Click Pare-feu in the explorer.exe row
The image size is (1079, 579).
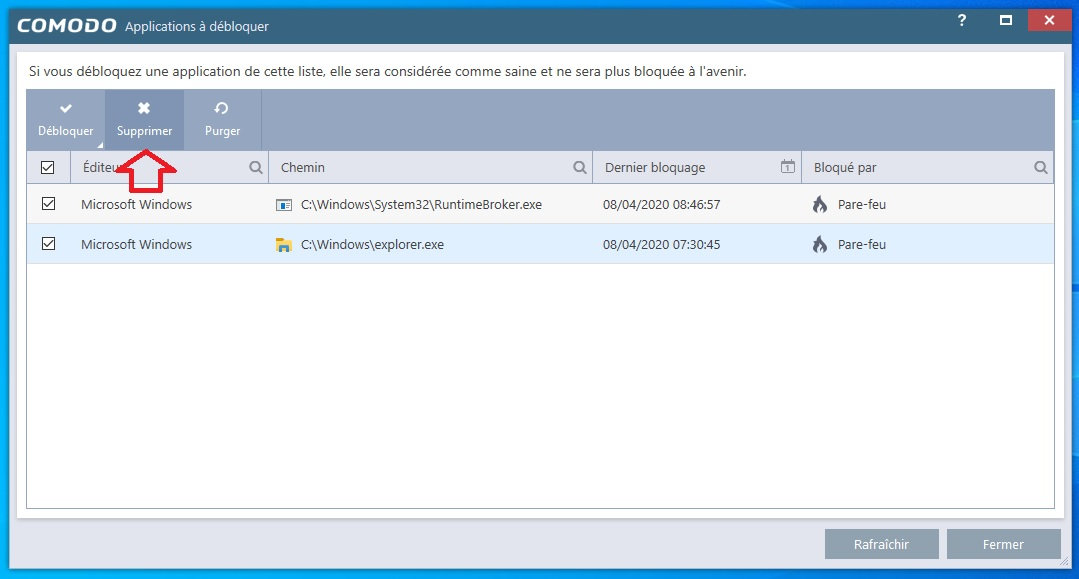[862, 244]
